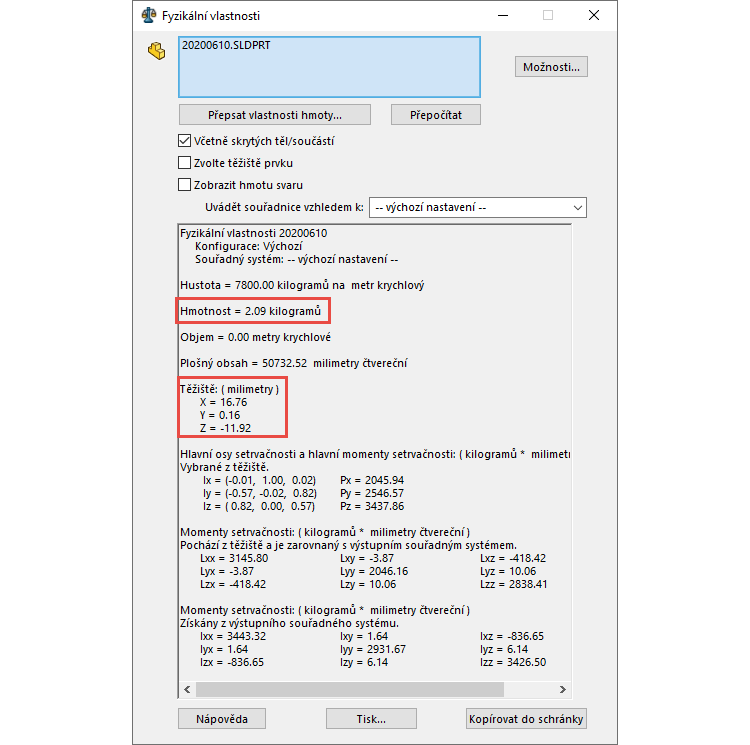Click the Souřadný systém line in results
The height and width of the screenshot is (745, 750).
point(297,259)
